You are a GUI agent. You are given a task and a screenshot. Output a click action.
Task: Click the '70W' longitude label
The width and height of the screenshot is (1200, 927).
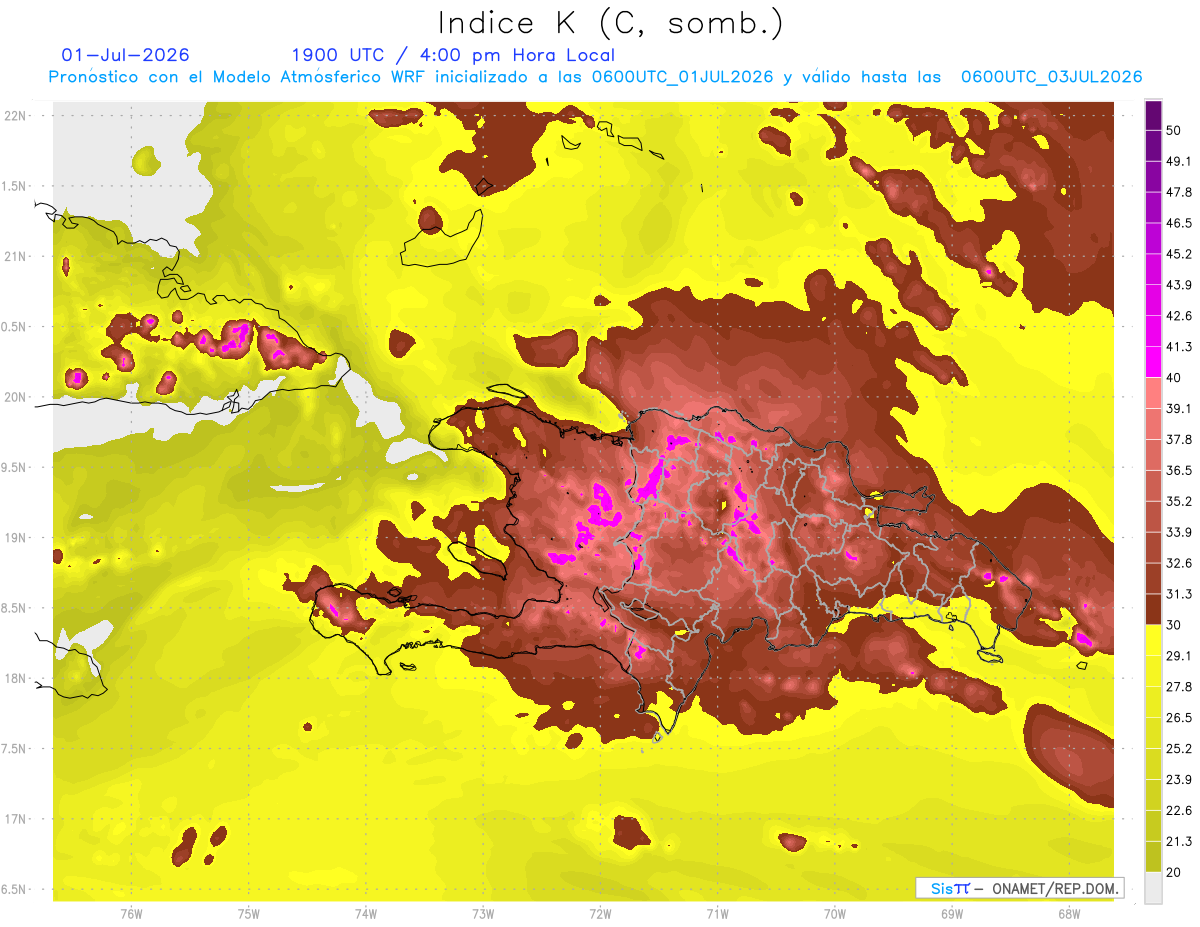point(835,914)
